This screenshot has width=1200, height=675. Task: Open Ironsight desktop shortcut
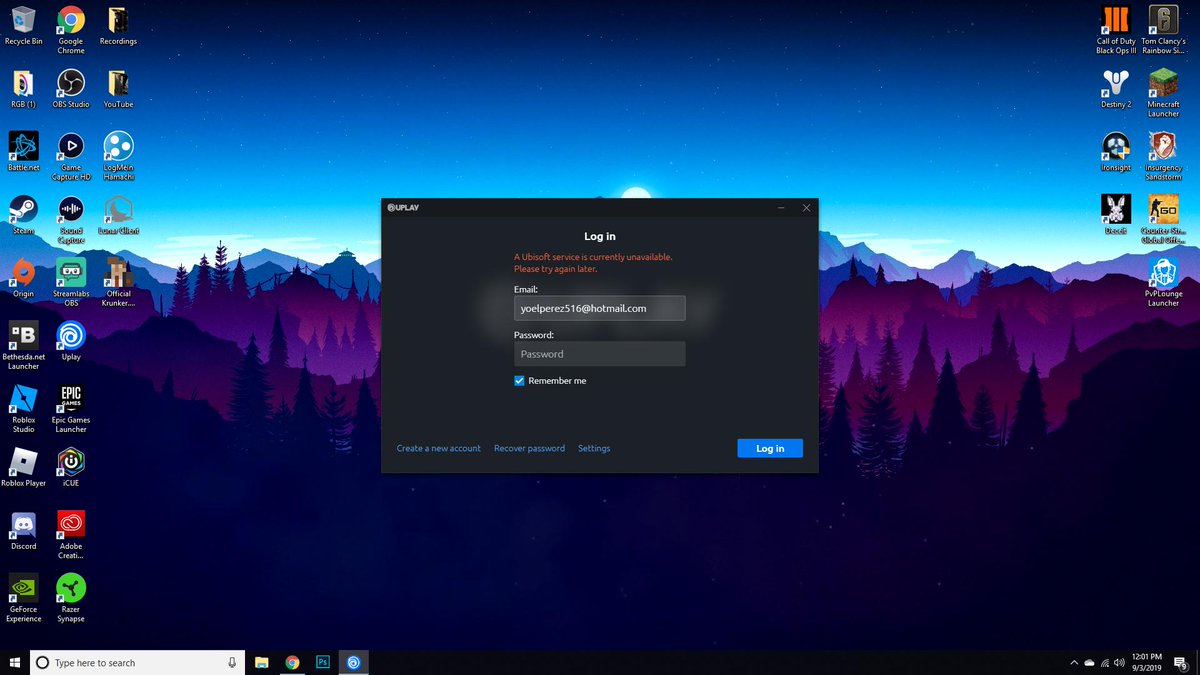click(x=1116, y=152)
